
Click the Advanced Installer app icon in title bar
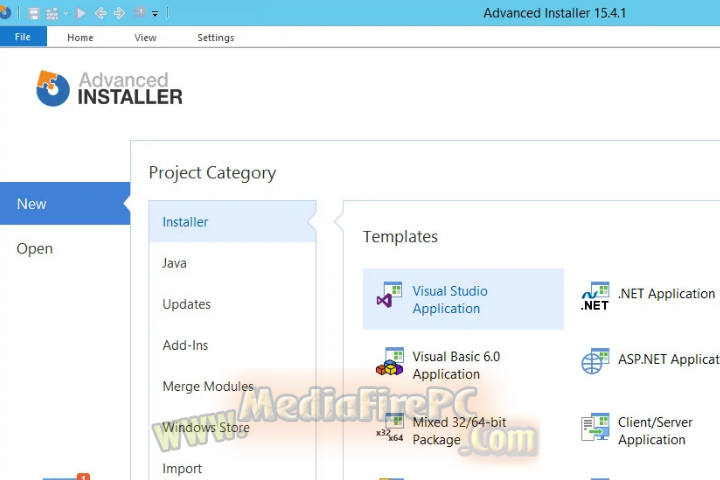coord(5,12)
